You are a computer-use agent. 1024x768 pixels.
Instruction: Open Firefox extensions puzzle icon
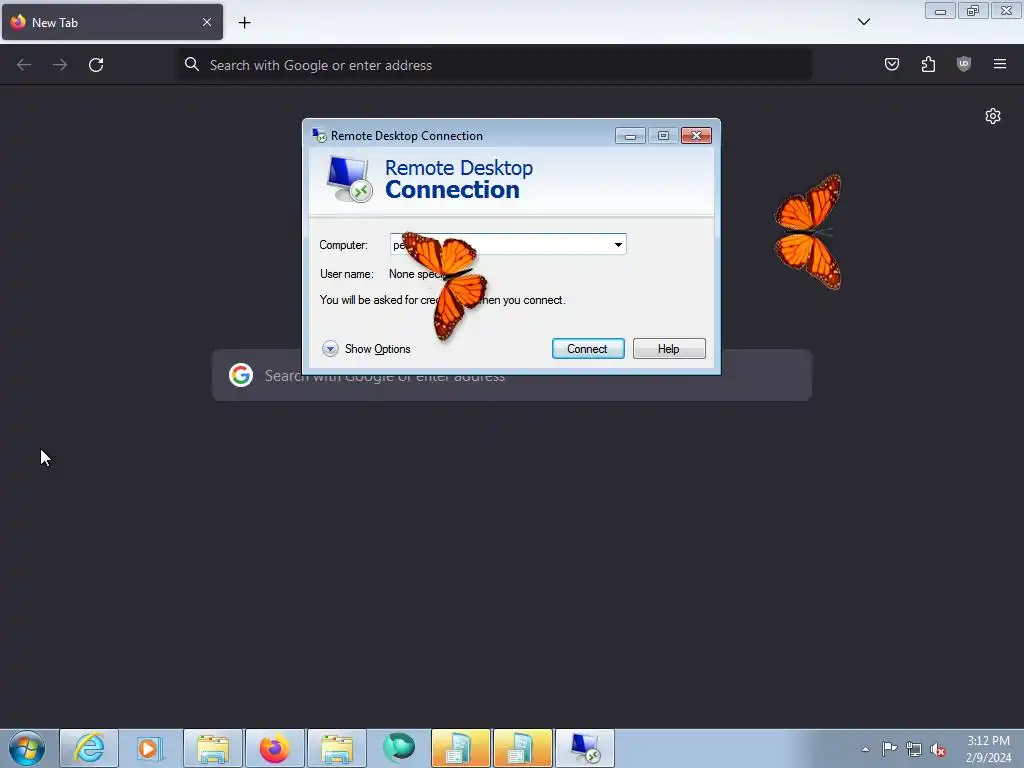928,64
